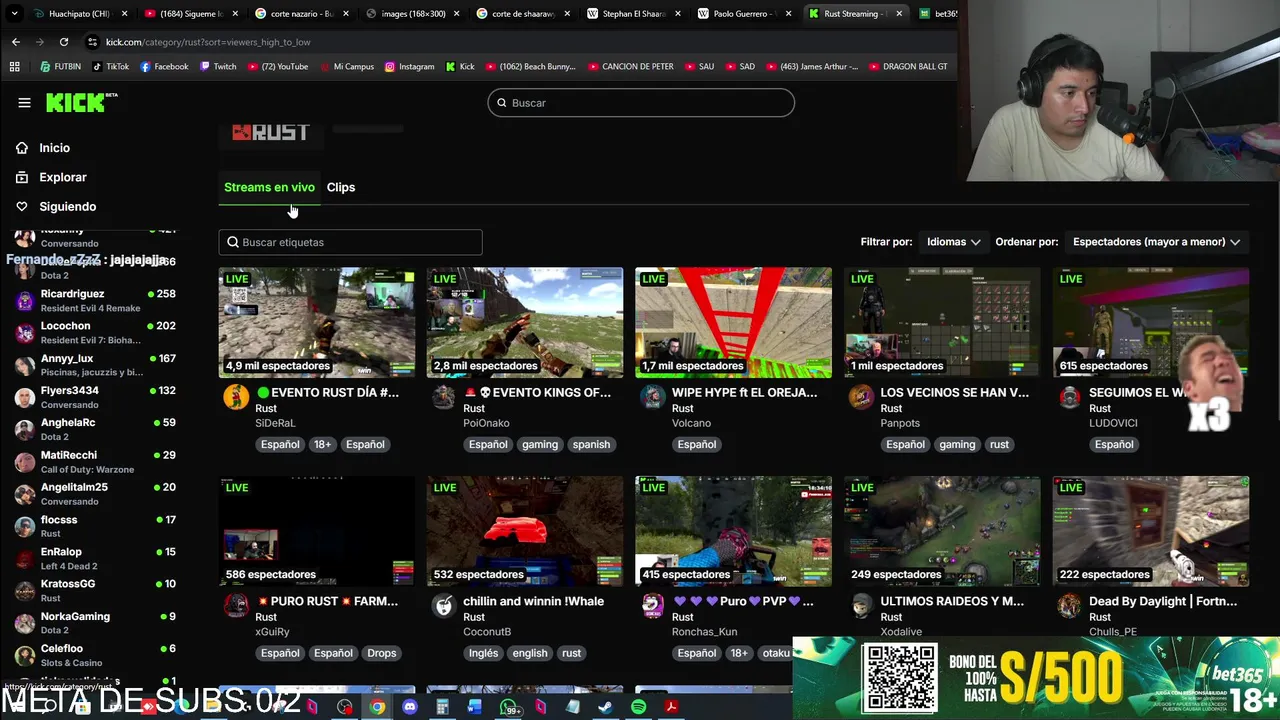The height and width of the screenshot is (720, 1280).
Task: Select the Streams en vivo tab
Action: click(269, 187)
